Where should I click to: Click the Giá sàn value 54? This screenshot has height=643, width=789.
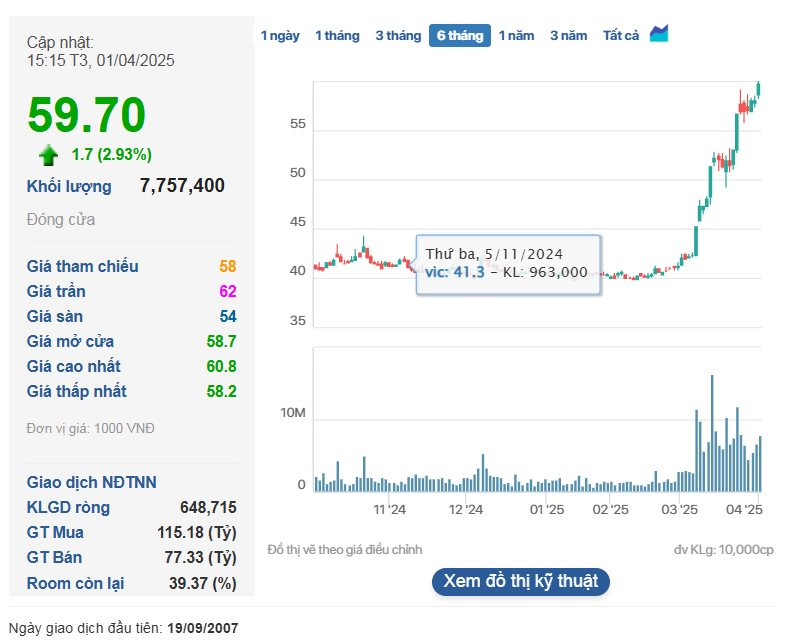click(x=228, y=317)
